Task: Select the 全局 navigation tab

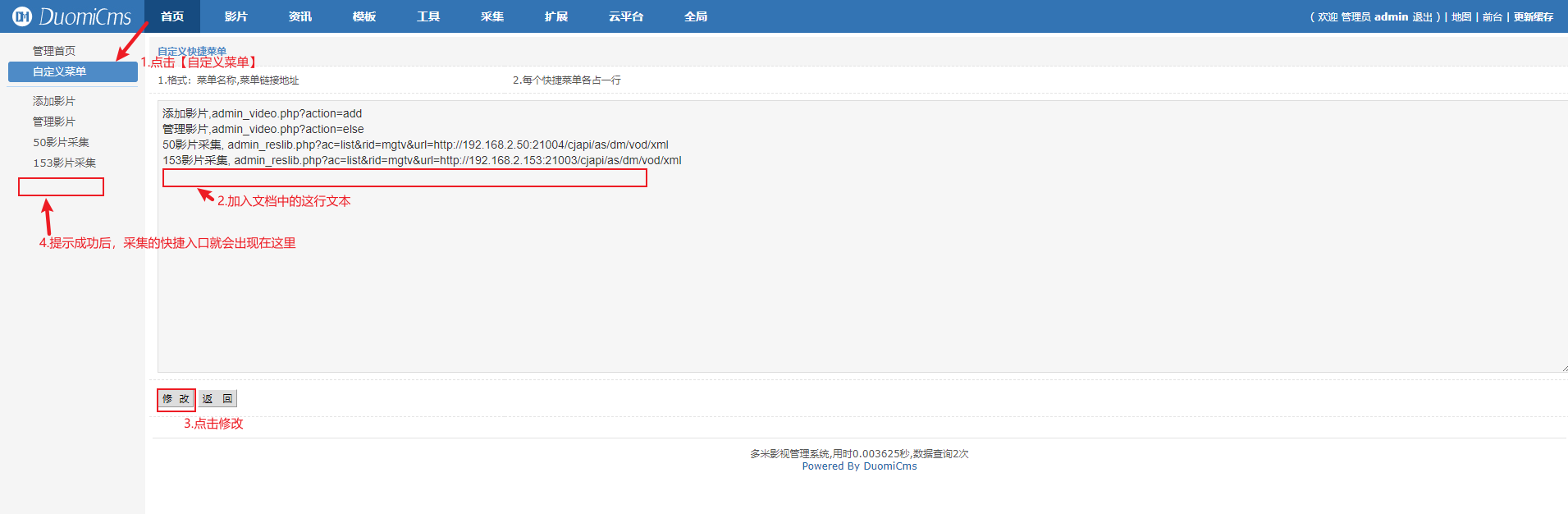Action: 696,16
